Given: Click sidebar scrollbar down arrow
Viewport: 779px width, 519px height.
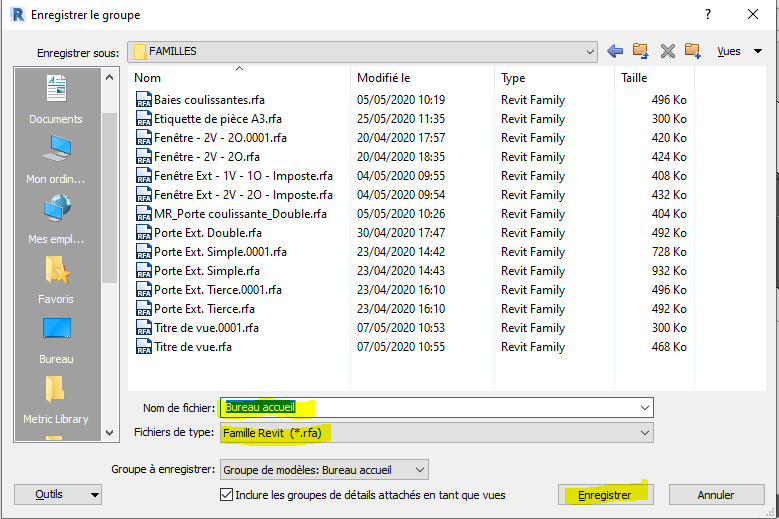Looking at the screenshot, I should click(x=109, y=433).
